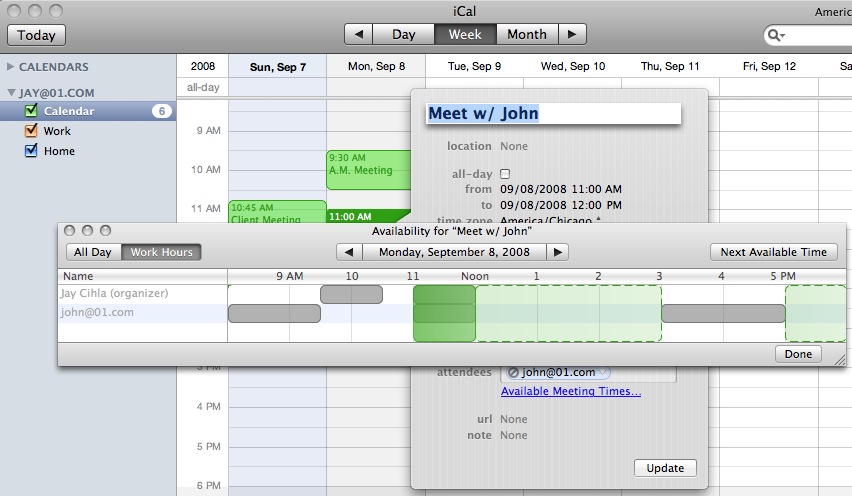
Task: Switch to Week view
Action: [x=465, y=34]
